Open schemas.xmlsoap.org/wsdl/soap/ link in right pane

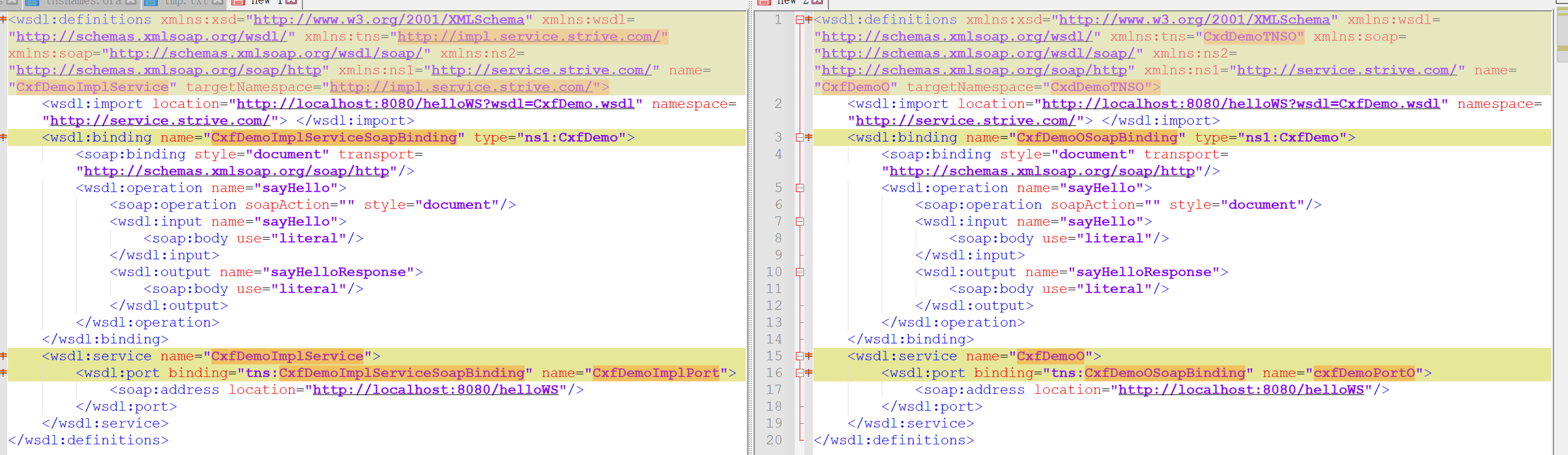tap(977, 54)
